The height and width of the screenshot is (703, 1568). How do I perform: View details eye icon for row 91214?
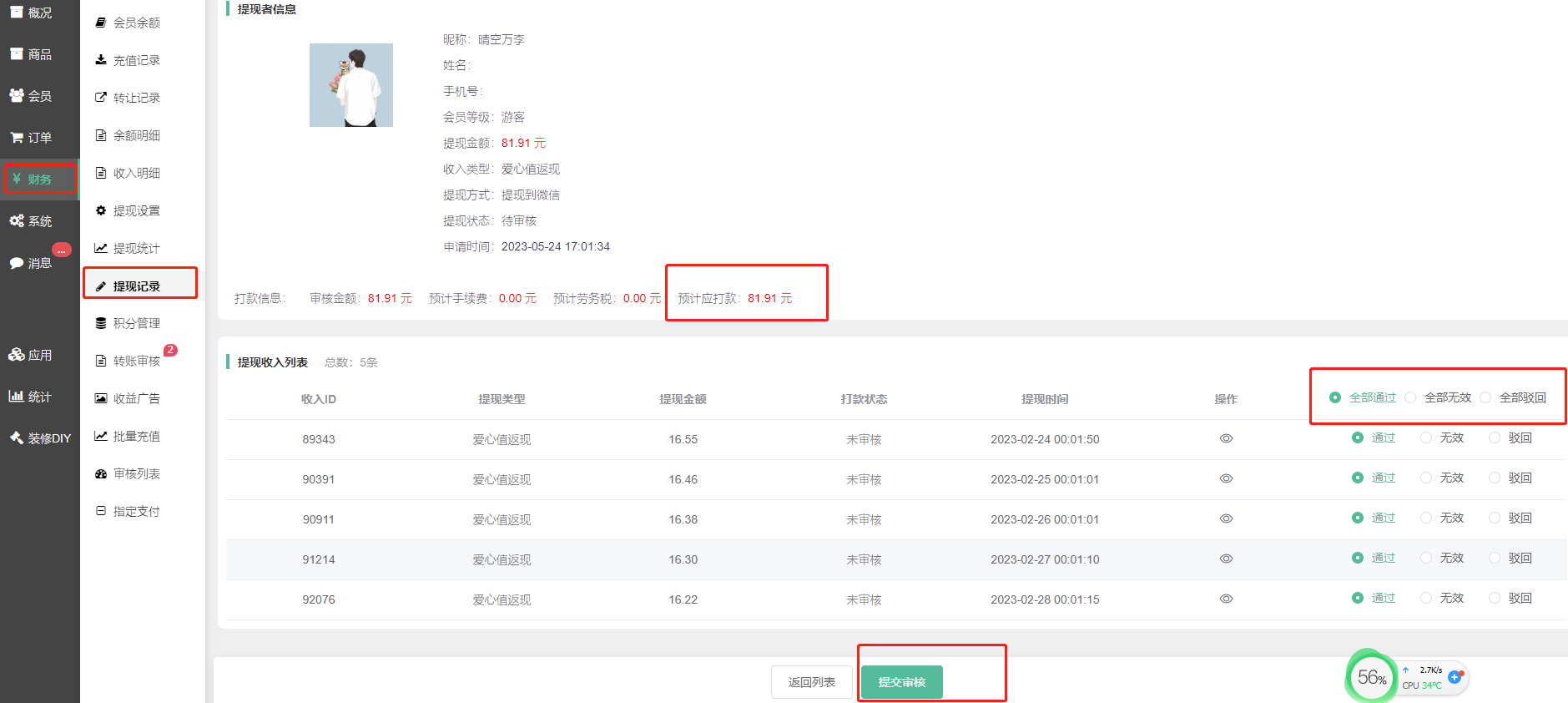click(1226, 559)
